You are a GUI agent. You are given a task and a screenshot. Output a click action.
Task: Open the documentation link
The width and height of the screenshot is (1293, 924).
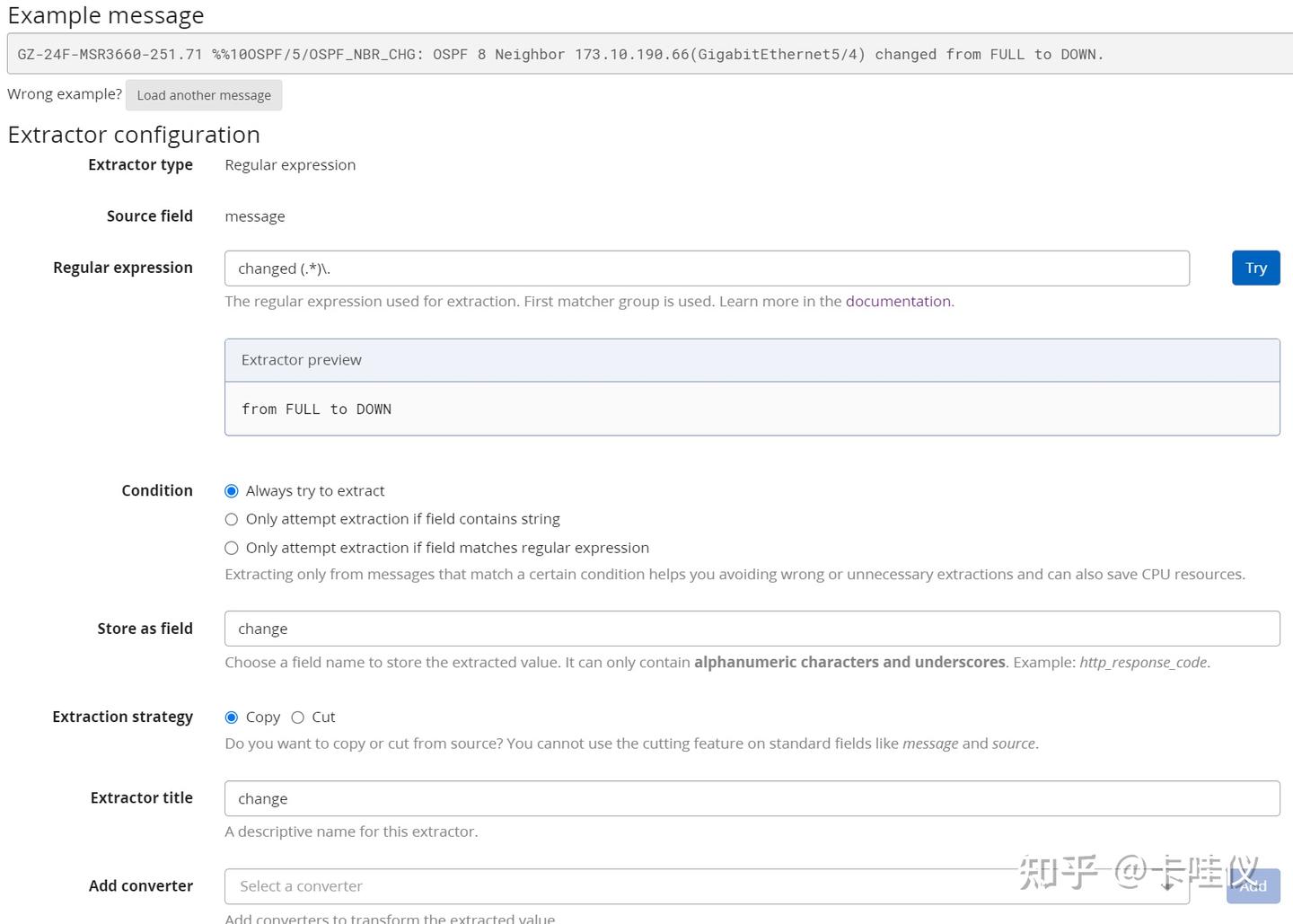898,302
